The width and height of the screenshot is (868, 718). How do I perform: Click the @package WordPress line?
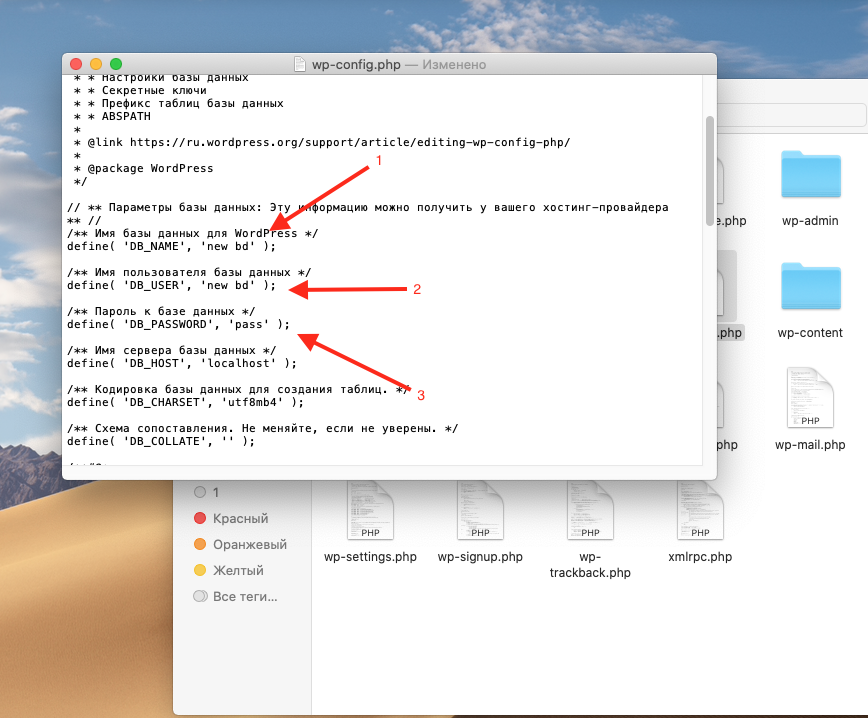(144, 168)
